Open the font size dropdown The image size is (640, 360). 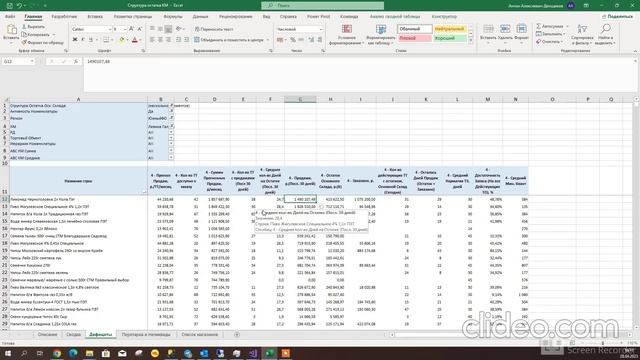(125, 29)
